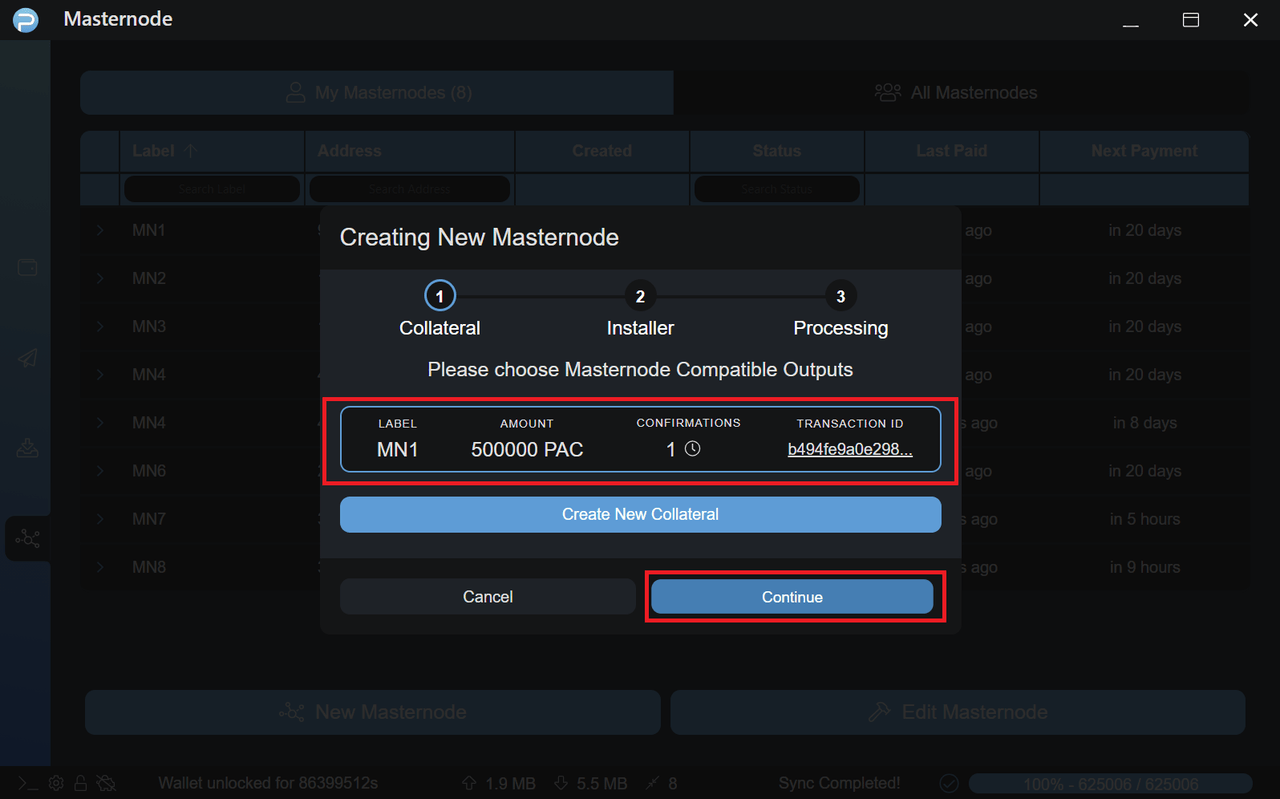Toggle the wallet lock icon in status bar
1280x799 pixels.
[81, 784]
